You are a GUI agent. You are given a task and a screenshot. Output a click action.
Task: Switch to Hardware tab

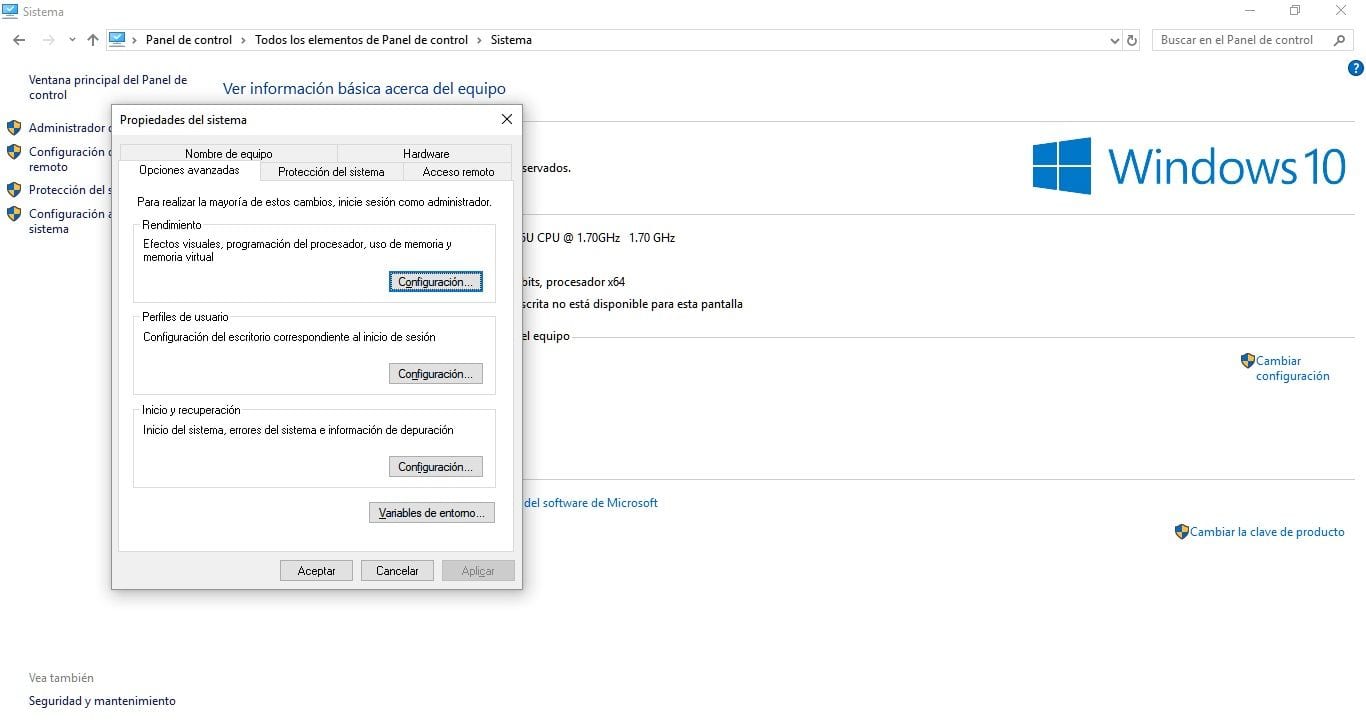pyautogui.click(x=426, y=154)
